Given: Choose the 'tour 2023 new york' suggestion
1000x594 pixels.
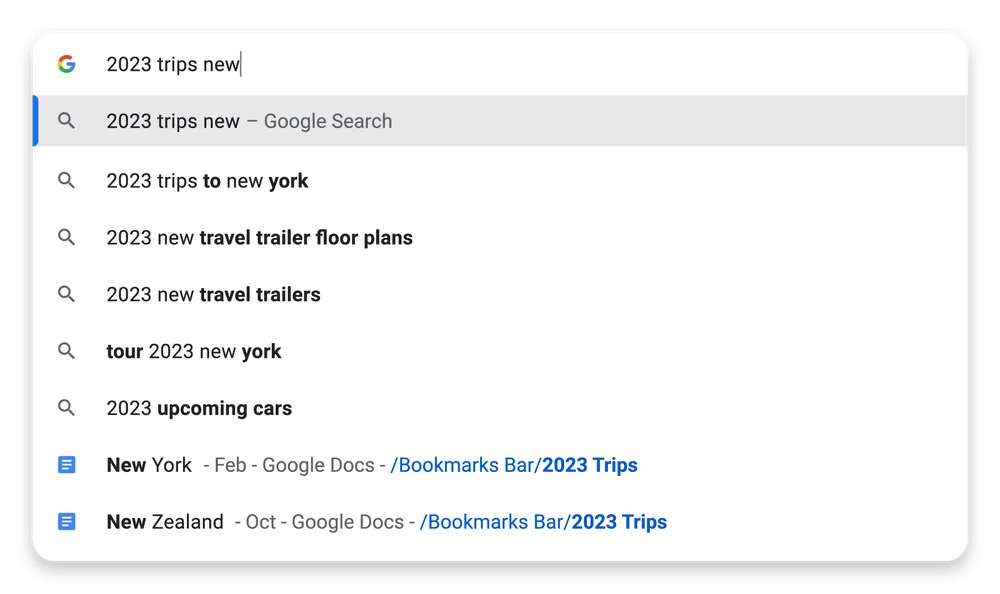Looking at the screenshot, I should pyautogui.click(x=194, y=351).
